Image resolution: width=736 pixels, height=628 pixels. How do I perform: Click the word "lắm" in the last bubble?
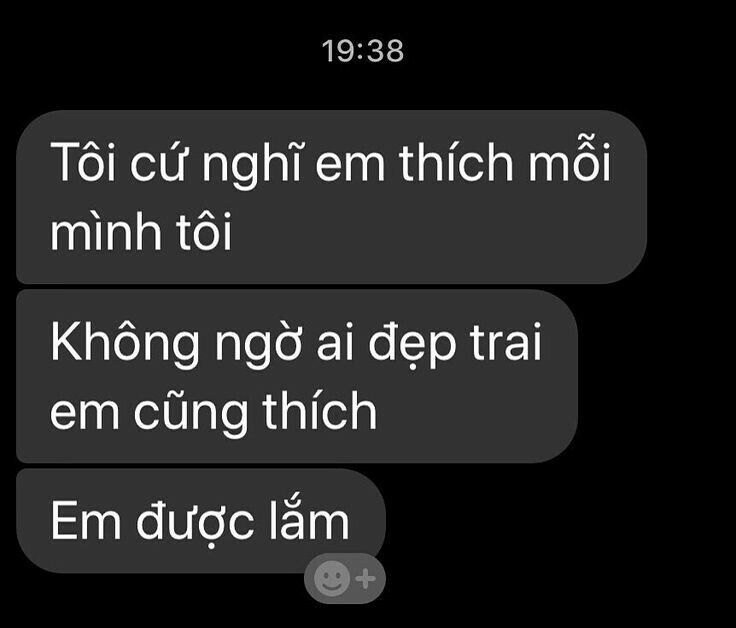click(x=309, y=518)
